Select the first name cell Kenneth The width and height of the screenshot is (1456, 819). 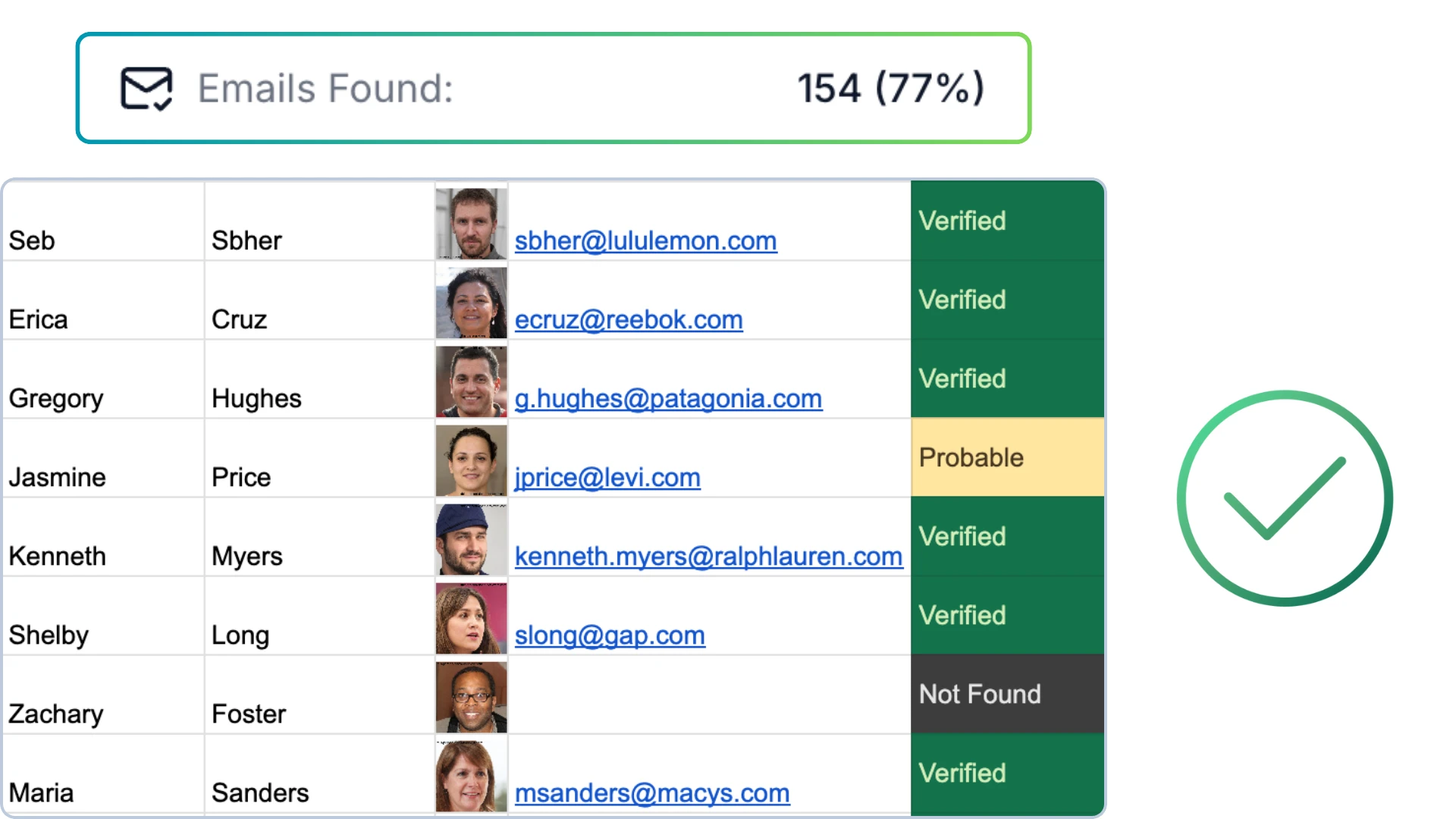click(x=103, y=536)
